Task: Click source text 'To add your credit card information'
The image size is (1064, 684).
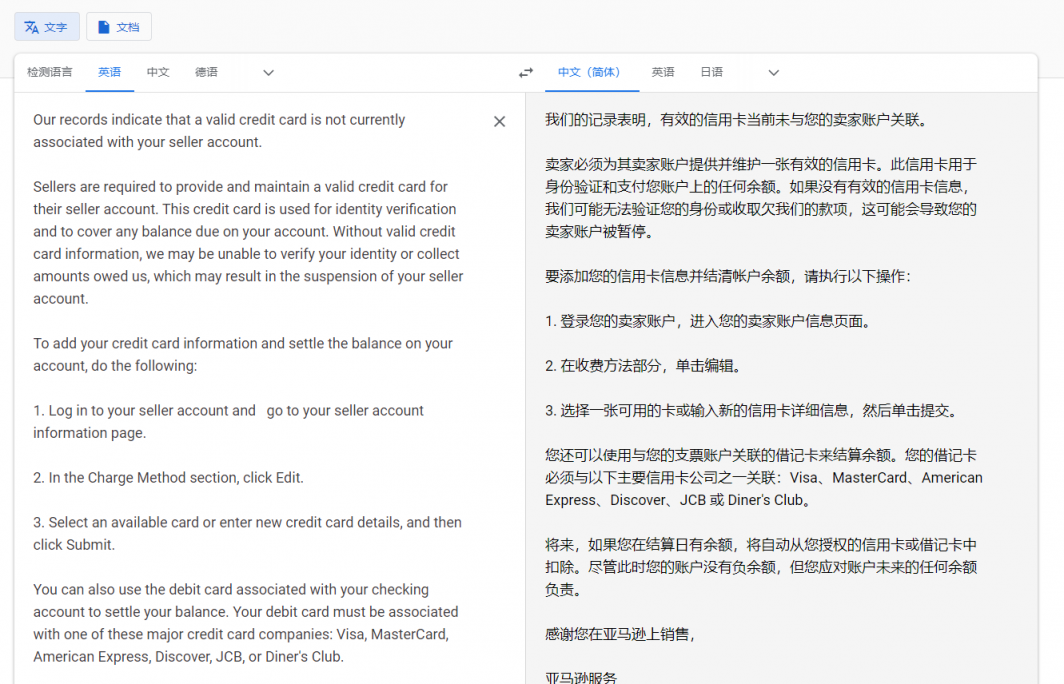Action: pyautogui.click(x=145, y=343)
